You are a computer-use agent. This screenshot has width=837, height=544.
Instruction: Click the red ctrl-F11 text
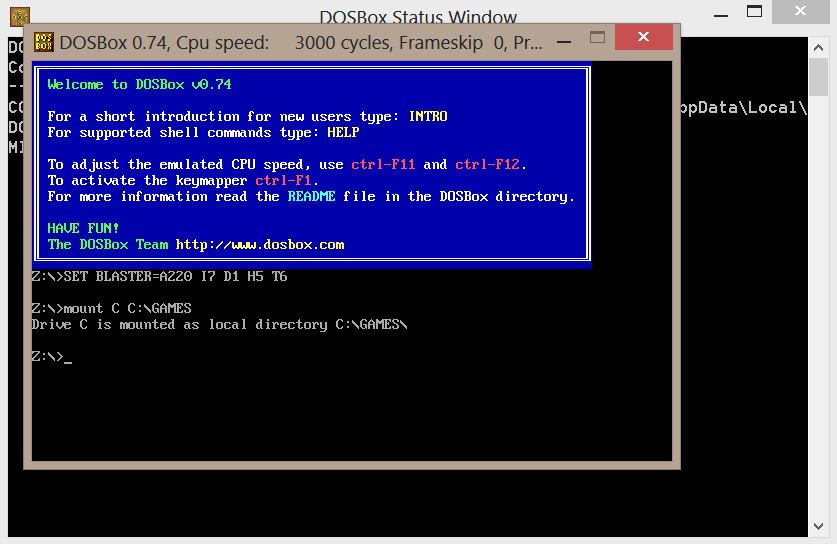(x=383, y=164)
